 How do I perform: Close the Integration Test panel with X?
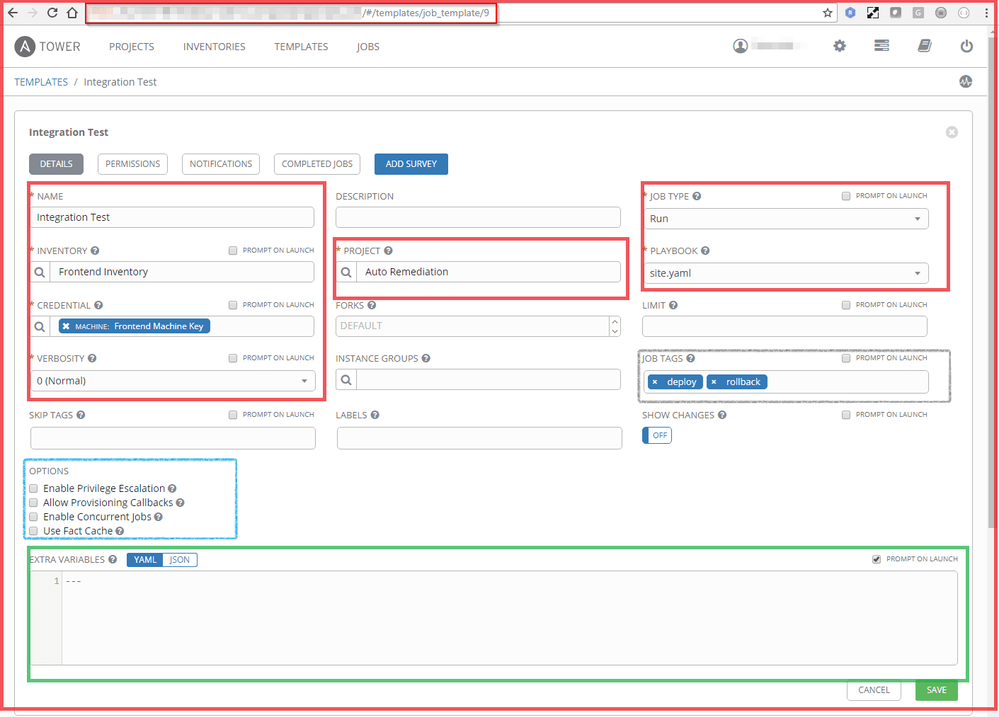(951, 132)
